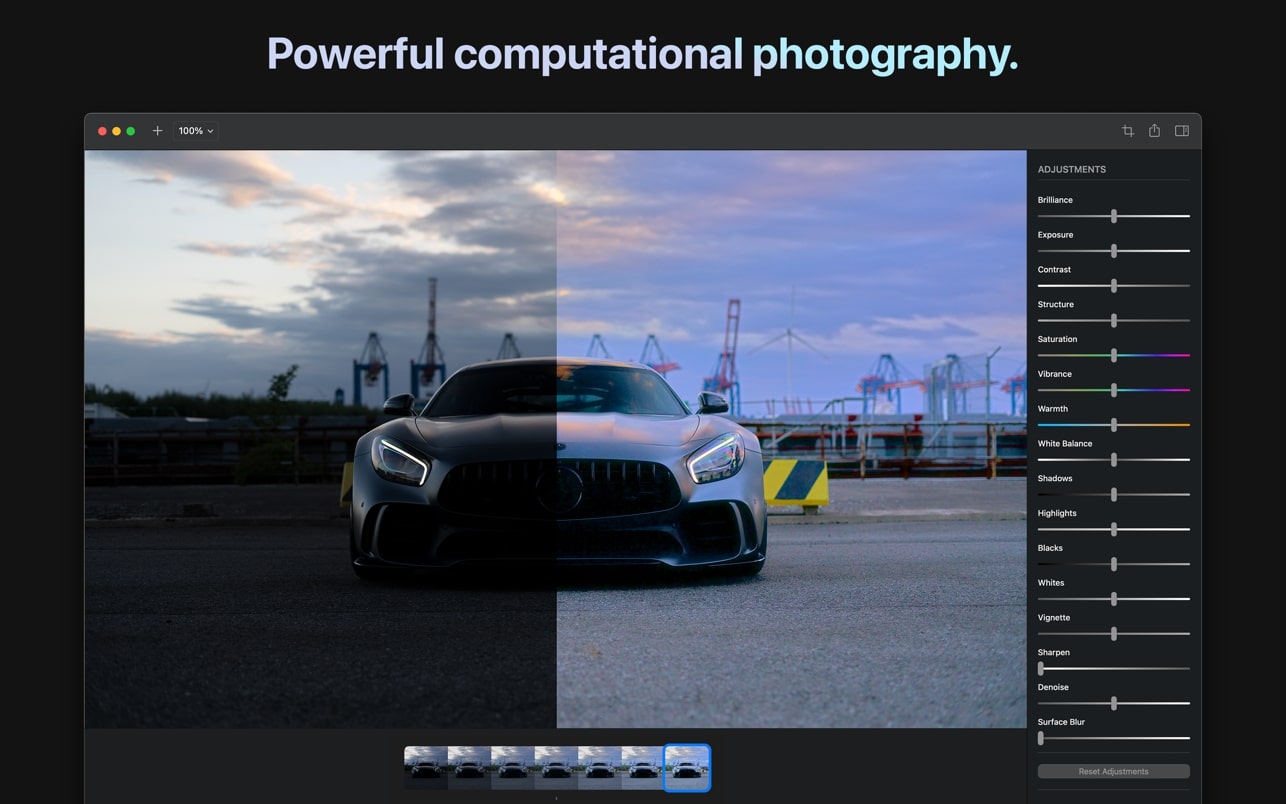Click the Brilliance slider handle
This screenshot has height=804, width=1286.
pos(1113,216)
